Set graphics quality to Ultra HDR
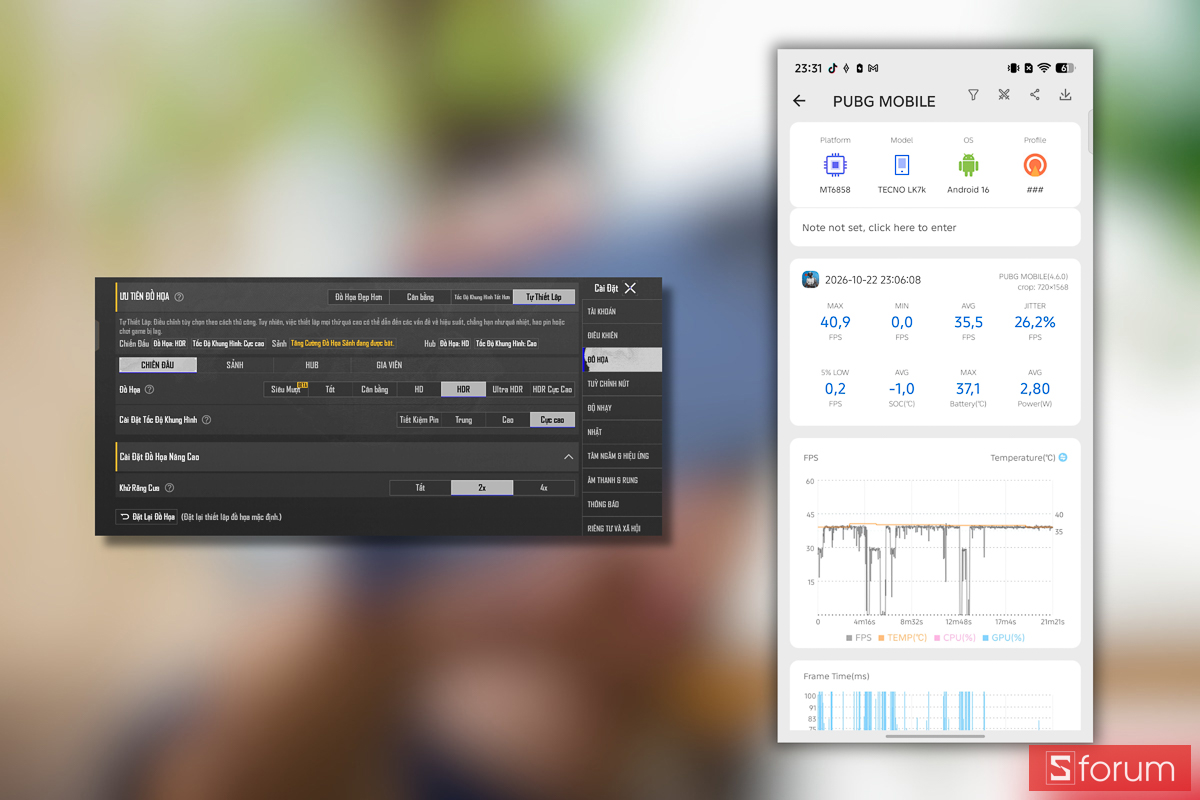 tap(508, 389)
